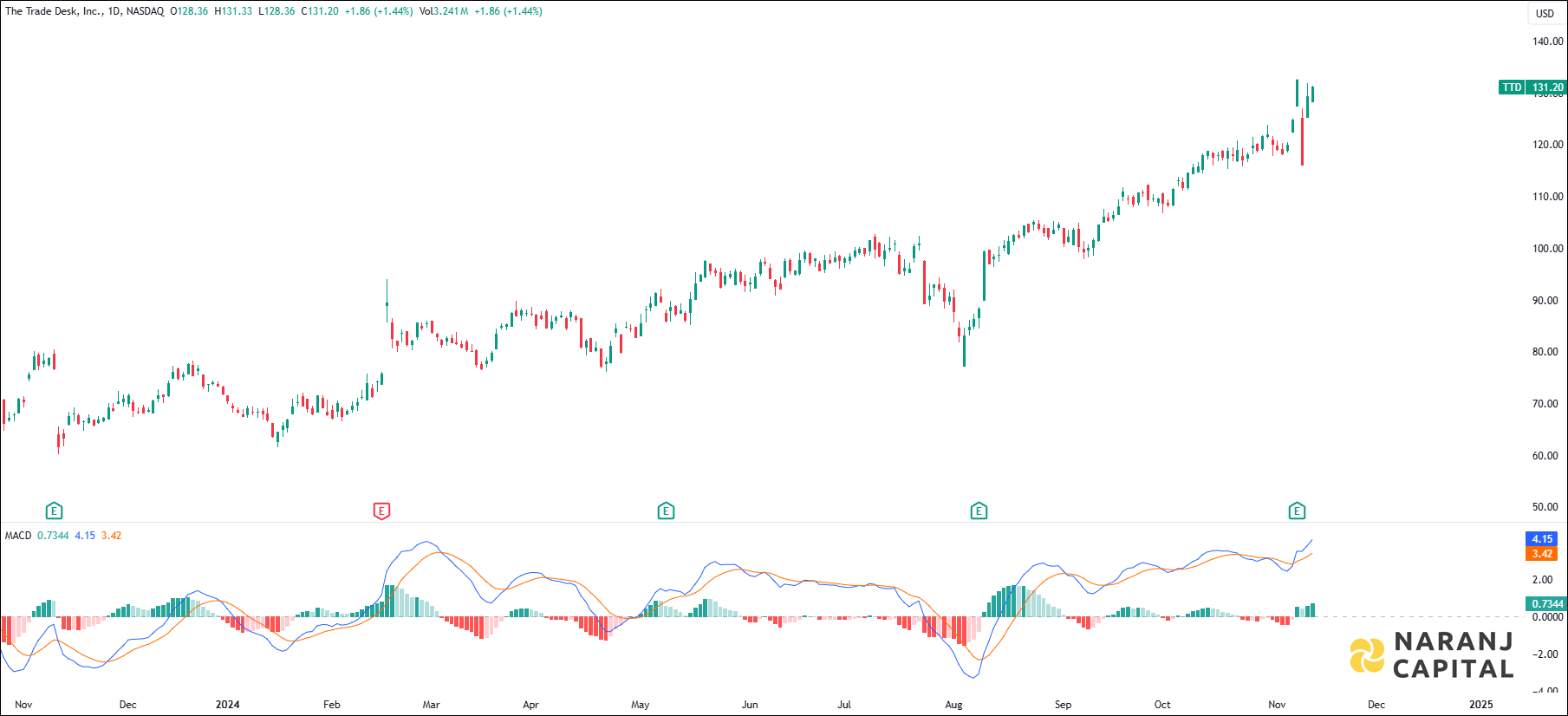Viewport: 1568px width, 716px height.
Task: Open the USD currency selector
Action: click(1545, 13)
